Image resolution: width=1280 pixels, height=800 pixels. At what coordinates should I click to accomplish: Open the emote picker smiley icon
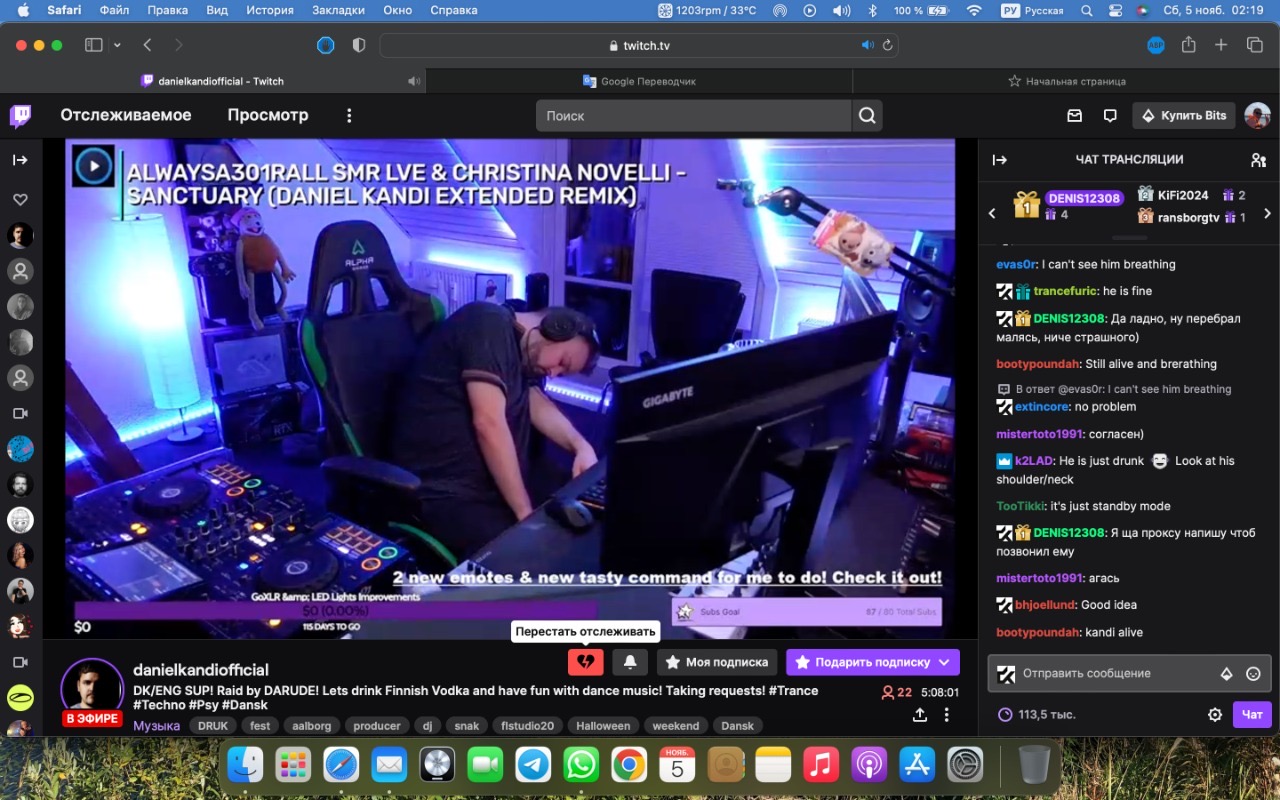pos(1253,674)
